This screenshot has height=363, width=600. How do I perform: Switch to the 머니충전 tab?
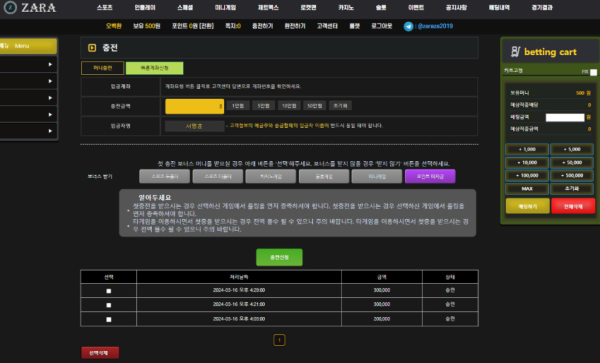coord(103,68)
